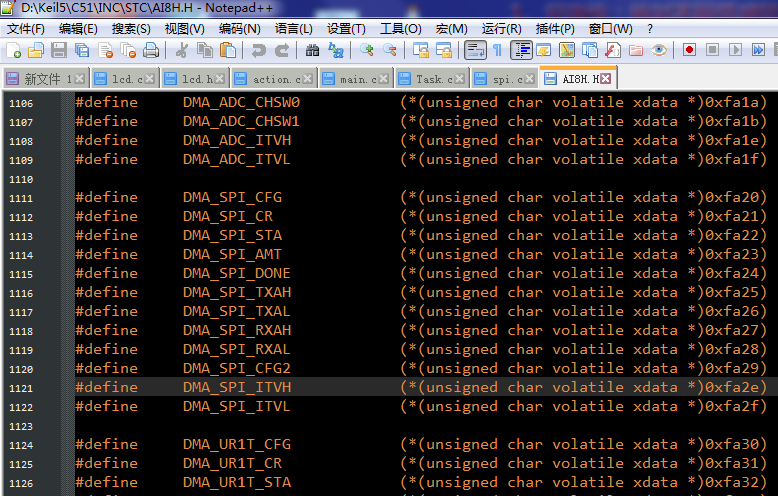This screenshot has width=778, height=496.
Task: Open the 编码(N) menu
Action: click(240, 29)
